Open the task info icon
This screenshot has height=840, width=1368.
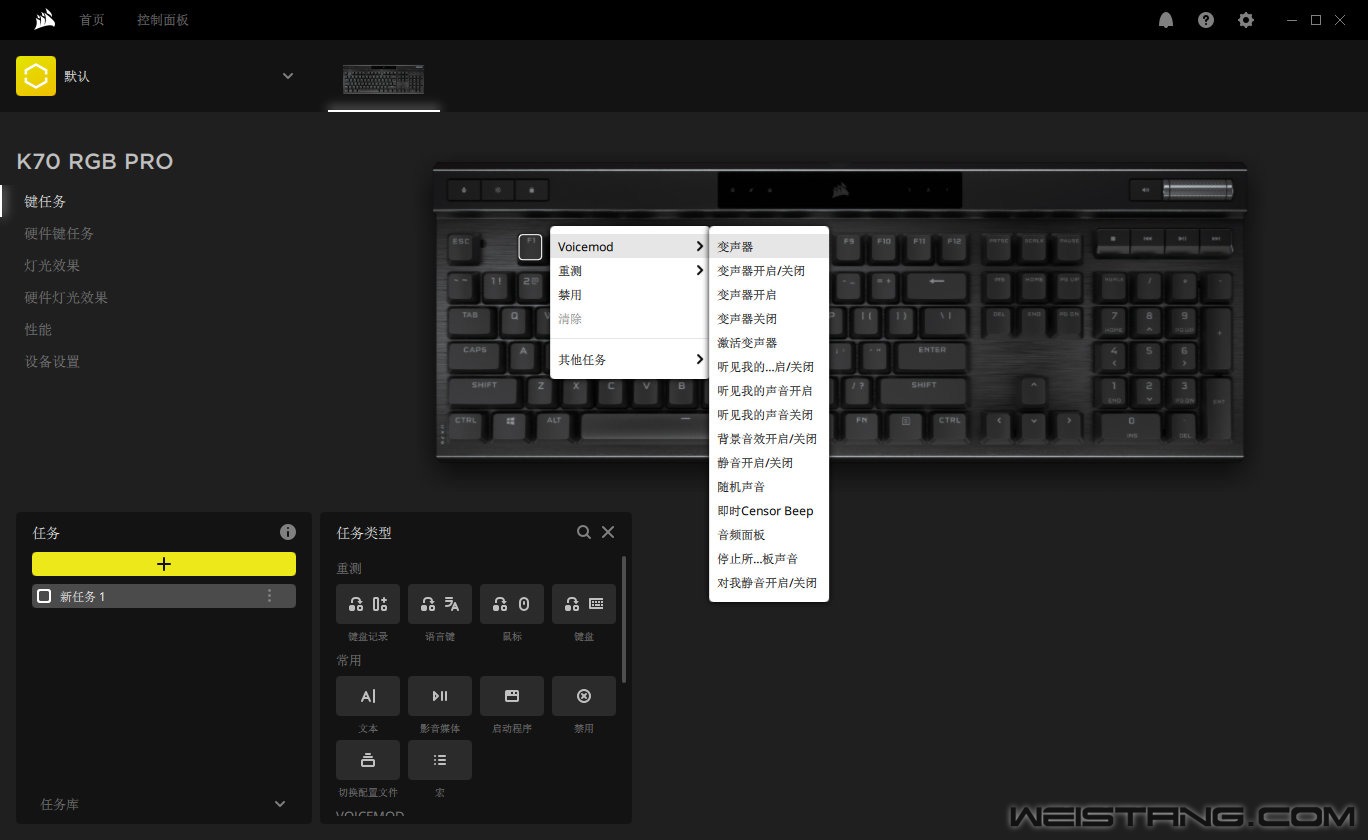[288, 532]
